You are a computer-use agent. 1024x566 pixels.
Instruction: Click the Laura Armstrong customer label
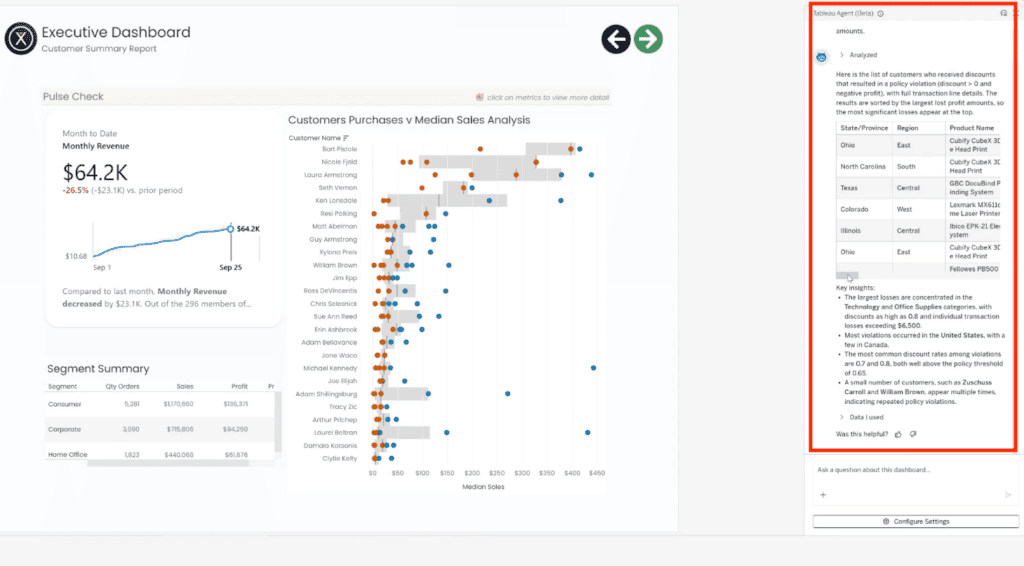tap(330, 175)
